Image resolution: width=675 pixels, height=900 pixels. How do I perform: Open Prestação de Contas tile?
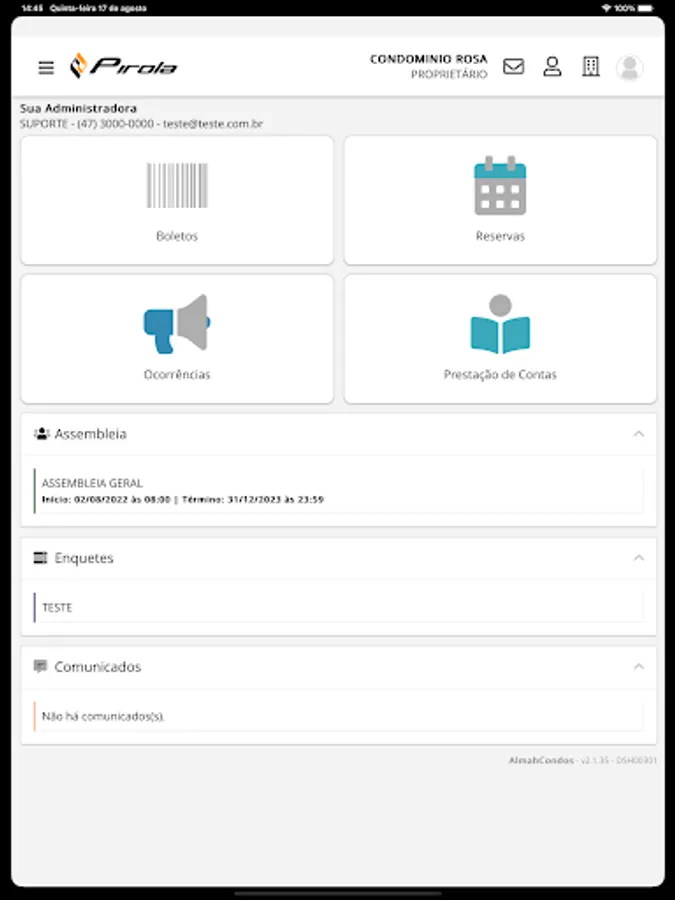(x=500, y=339)
